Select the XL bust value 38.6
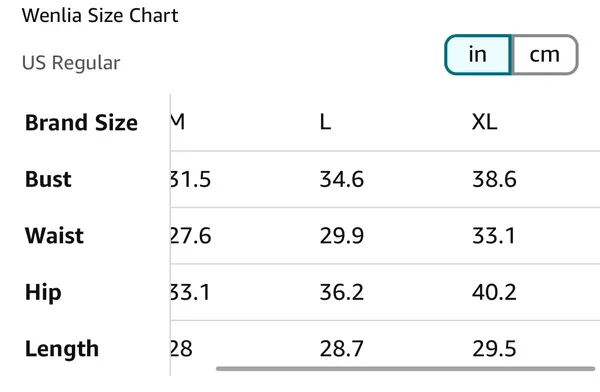 [x=494, y=179]
